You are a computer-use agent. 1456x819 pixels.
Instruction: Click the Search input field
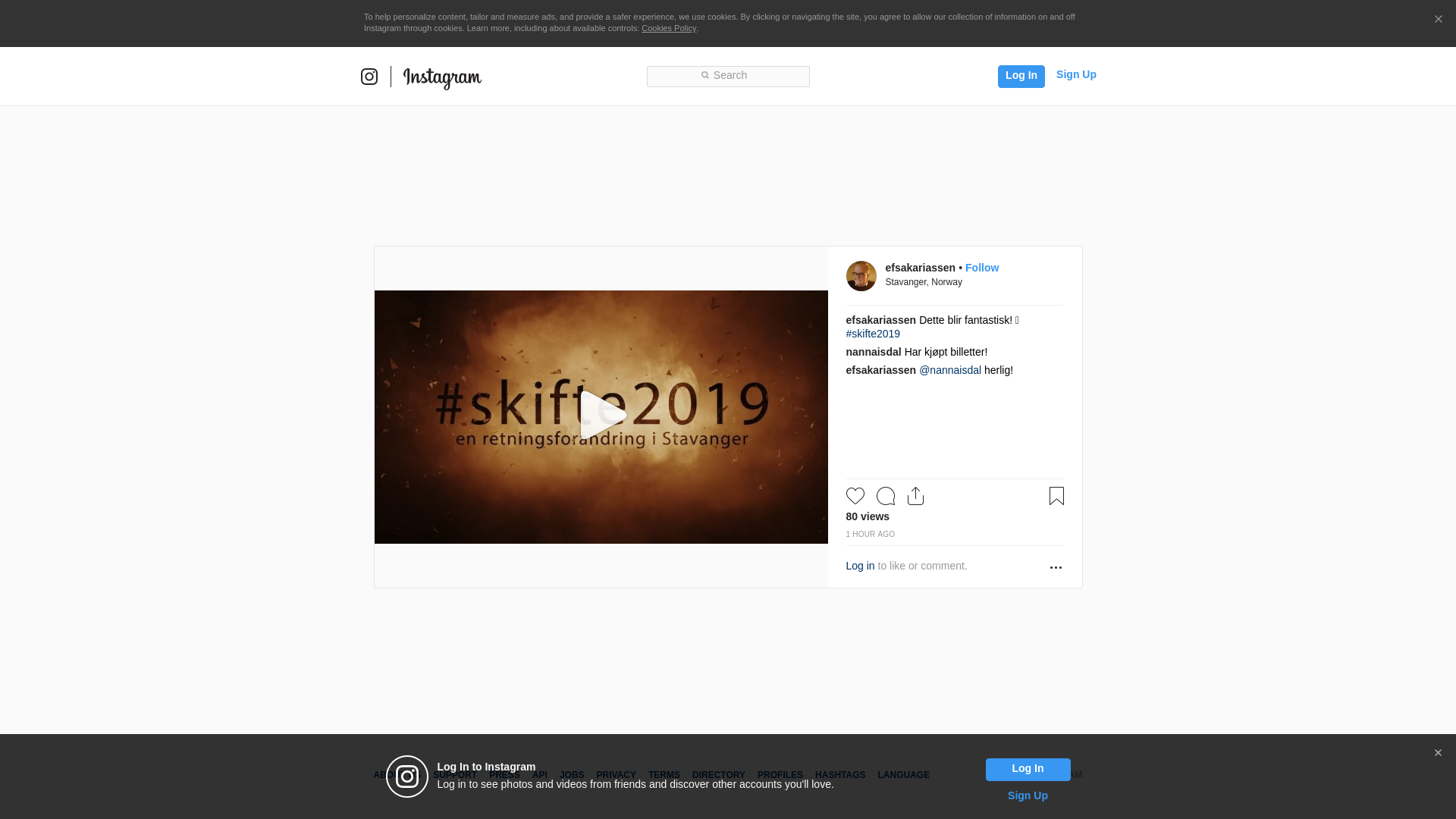coord(728,76)
